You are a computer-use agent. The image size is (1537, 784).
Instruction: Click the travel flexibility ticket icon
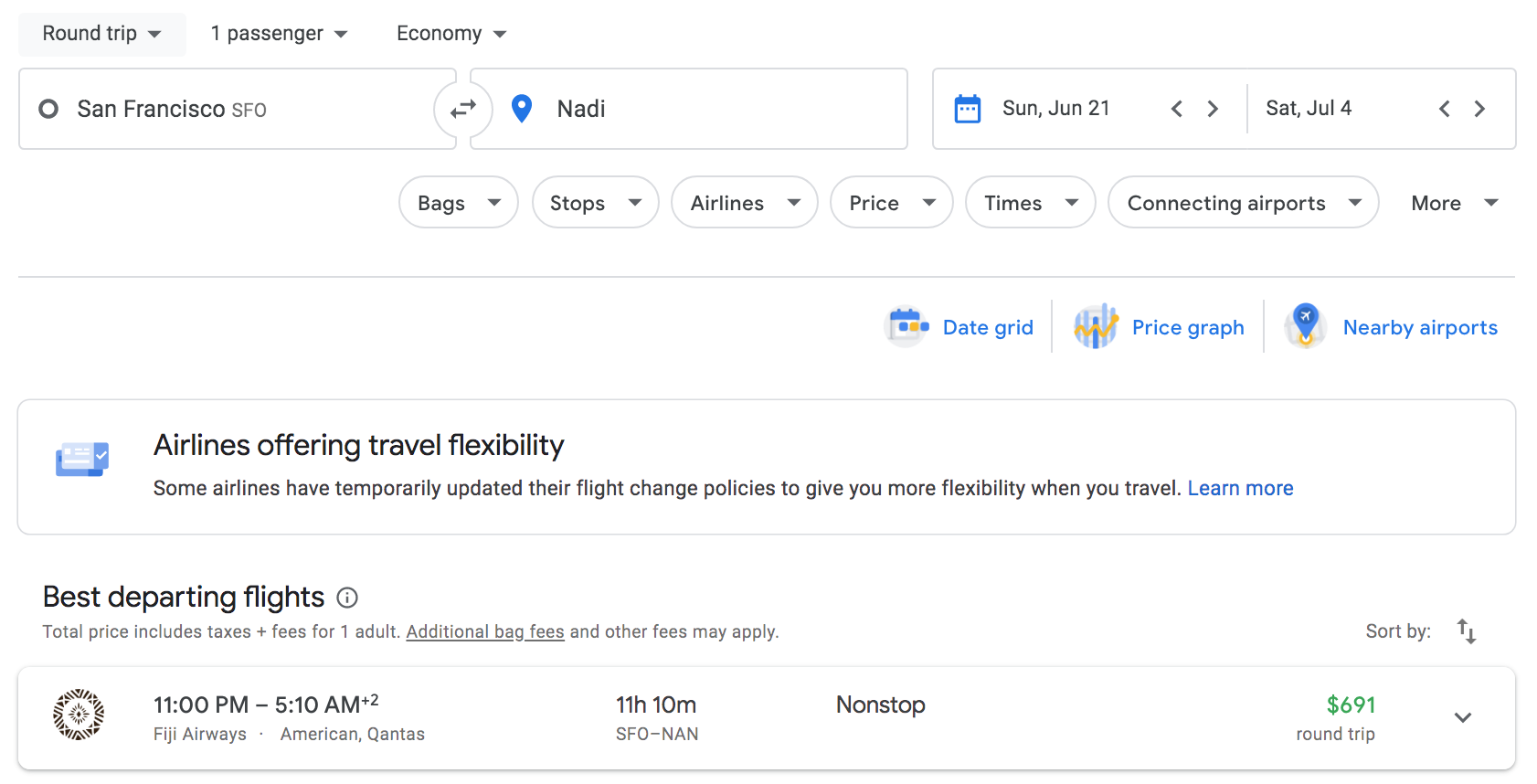[x=82, y=459]
